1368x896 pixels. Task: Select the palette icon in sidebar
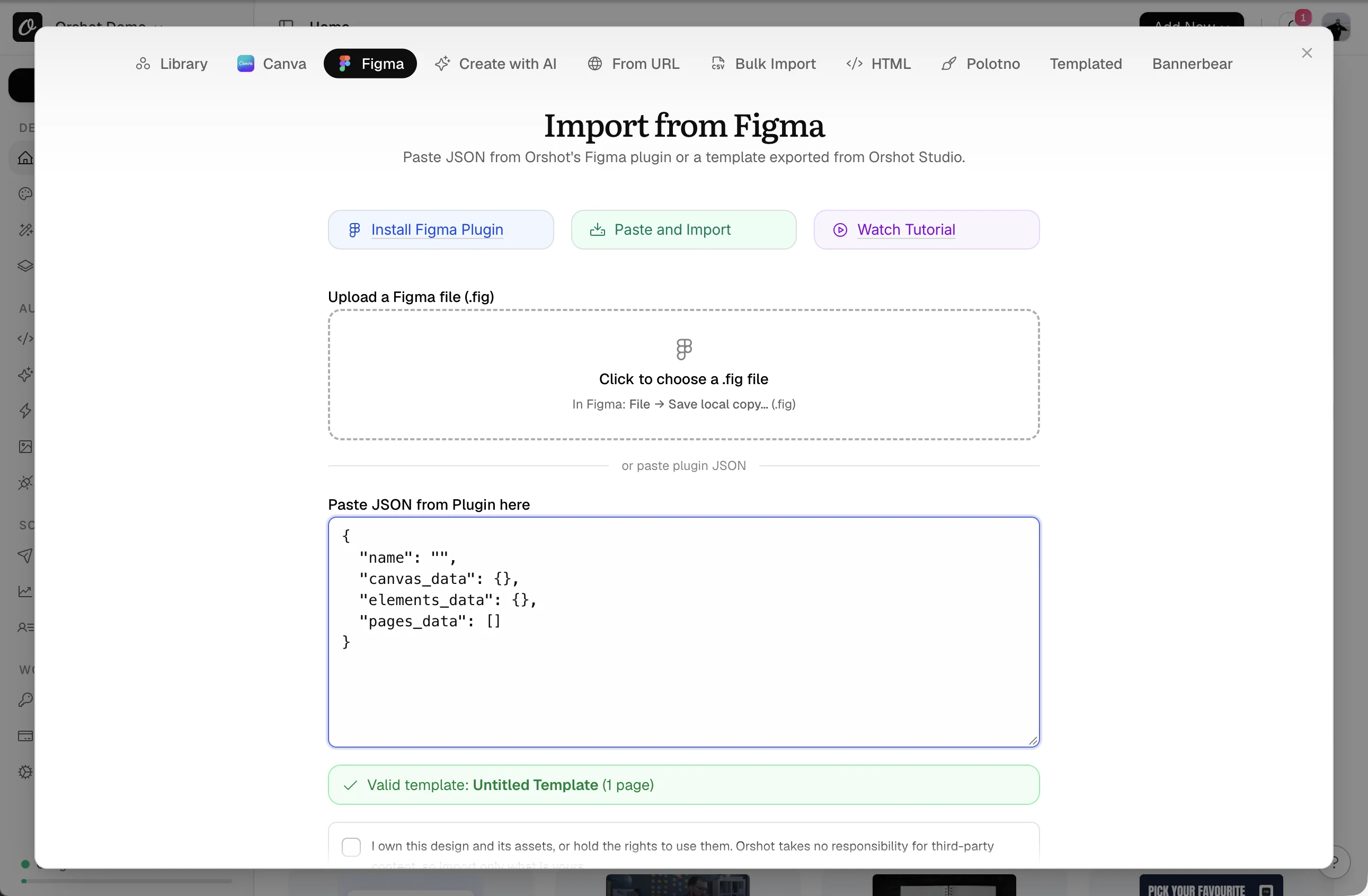pyautogui.click(x=25, y=194)
